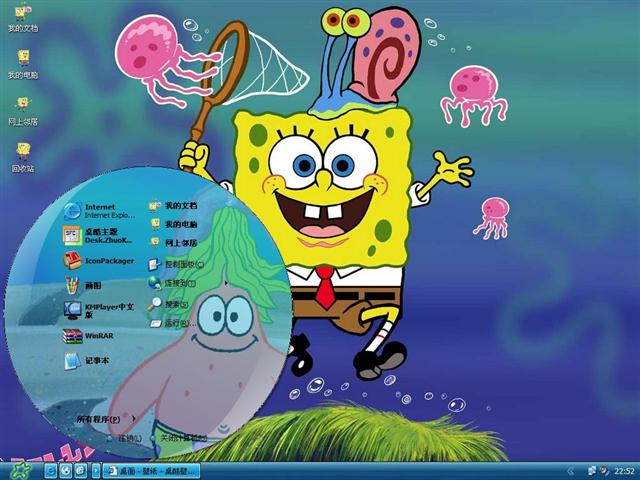Click the green star Start button
The width and height of the screenshot is (640, 480).
(x=20, y=471)
